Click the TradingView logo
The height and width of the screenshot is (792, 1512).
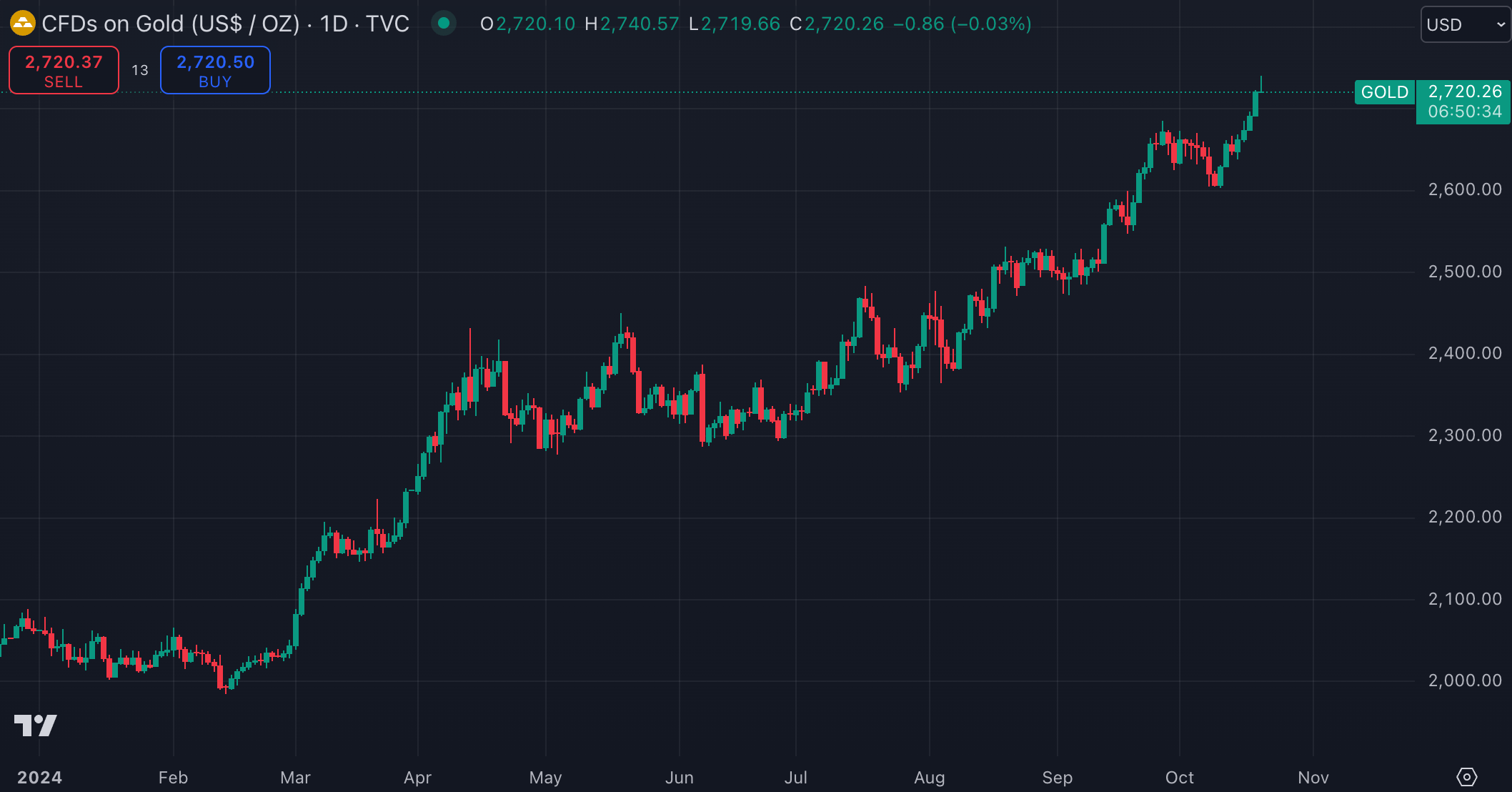tap(36, 725)
